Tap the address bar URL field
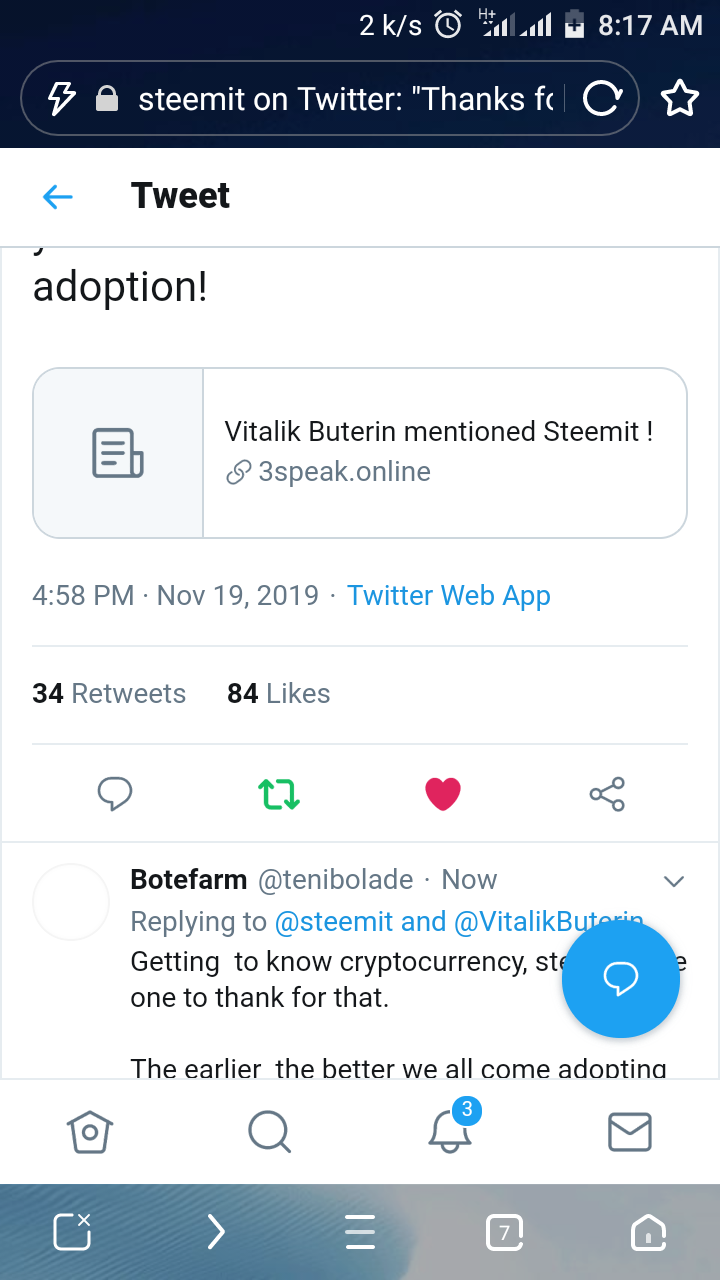The width and height of the screenshot is (720, 1280). 345,98
